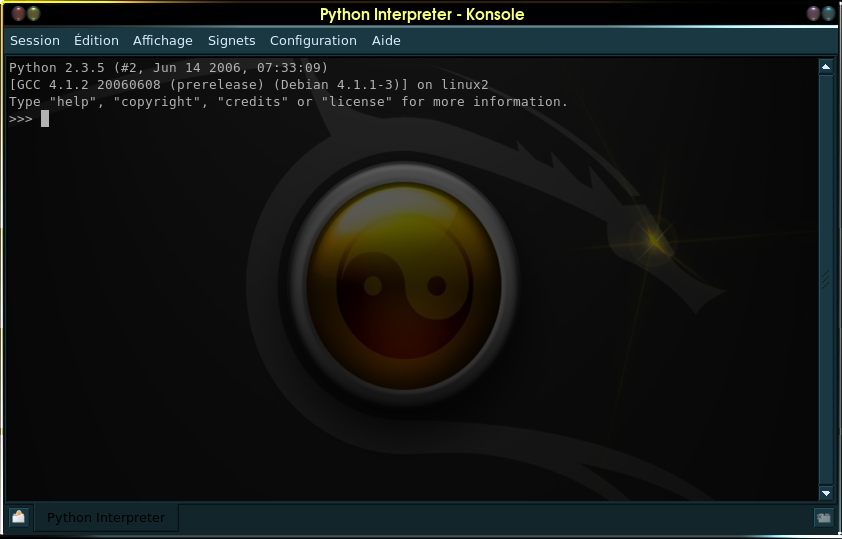Image resolution: width=842 pixels, height=539 pixels.
Task: Click the scrollbar down arrow
Action: (826, 492)
